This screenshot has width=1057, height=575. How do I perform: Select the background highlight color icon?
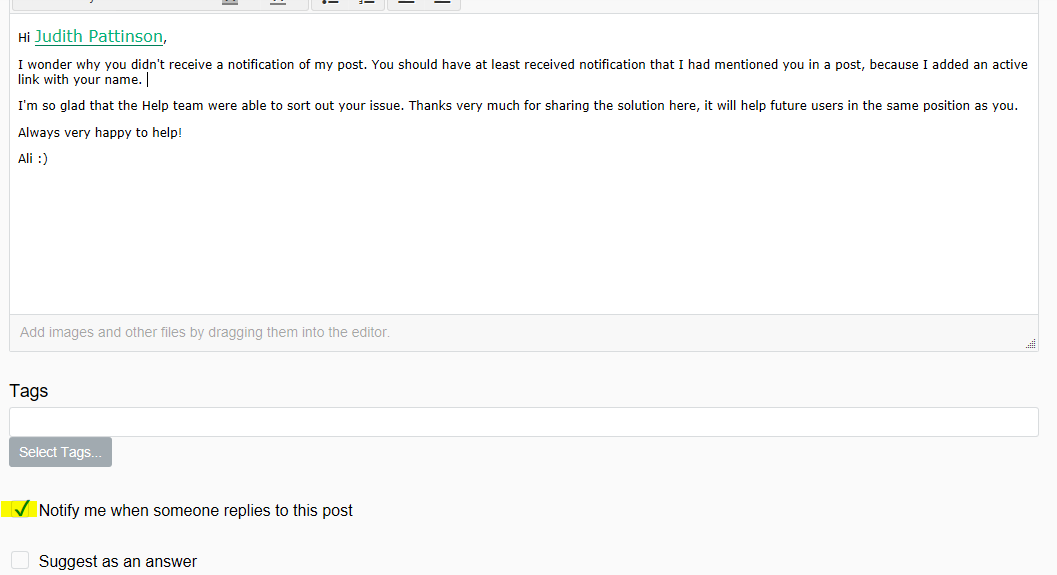pyautogui.click(x=278, y=3)
